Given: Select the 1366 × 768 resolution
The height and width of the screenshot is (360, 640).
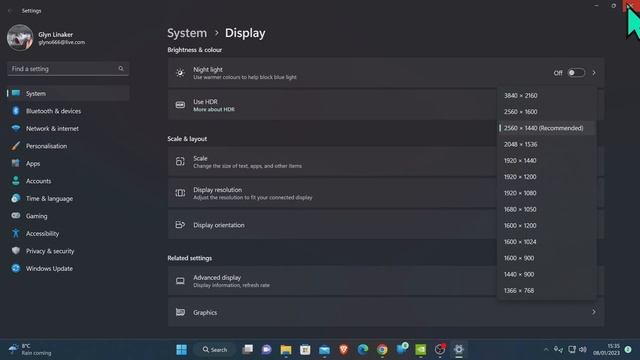Looking at the screenshot, I should [x=546, y=291].
